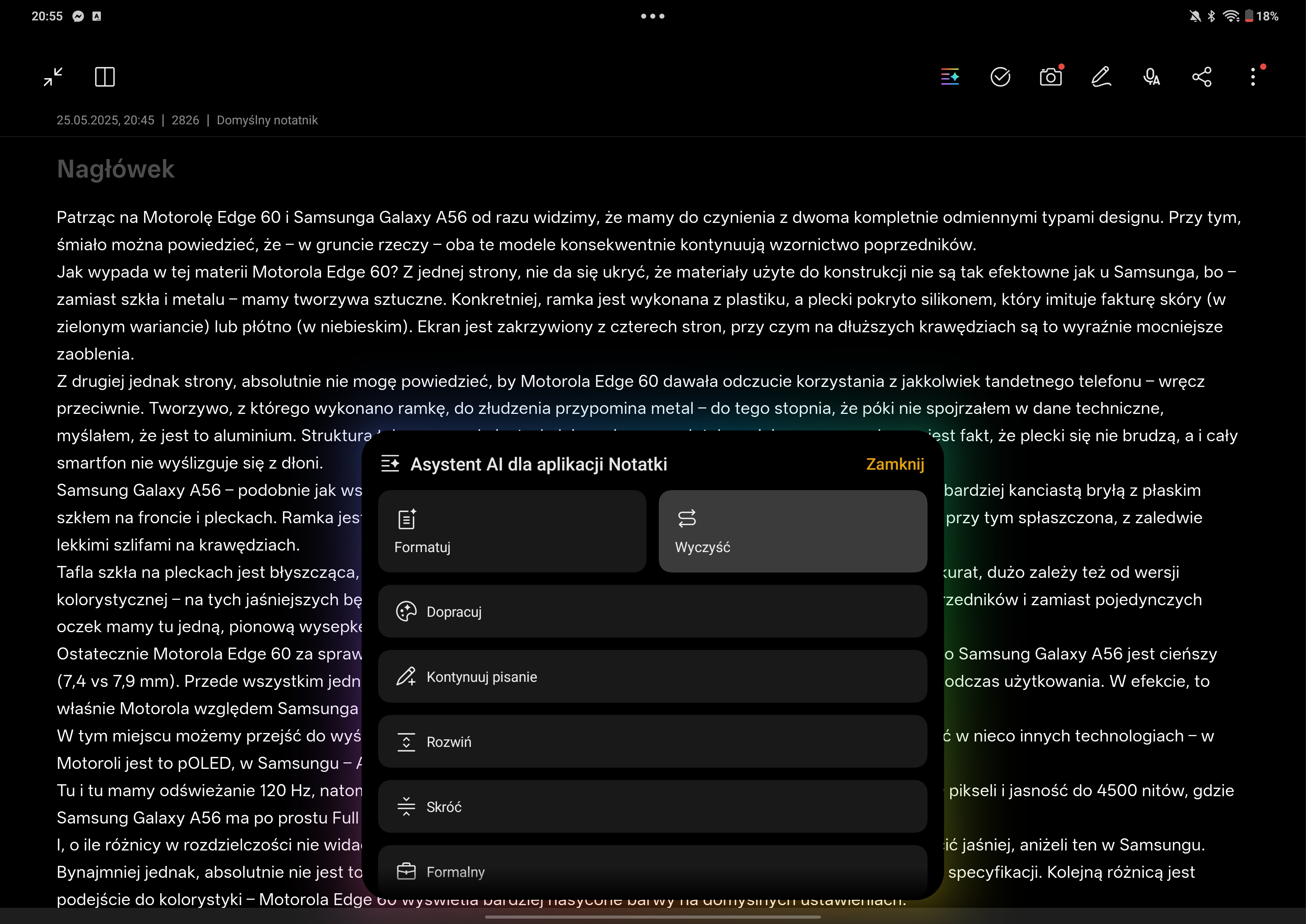Share the note via the share icon
This screenshot has height=924, width=1306.
(1202, 77)
